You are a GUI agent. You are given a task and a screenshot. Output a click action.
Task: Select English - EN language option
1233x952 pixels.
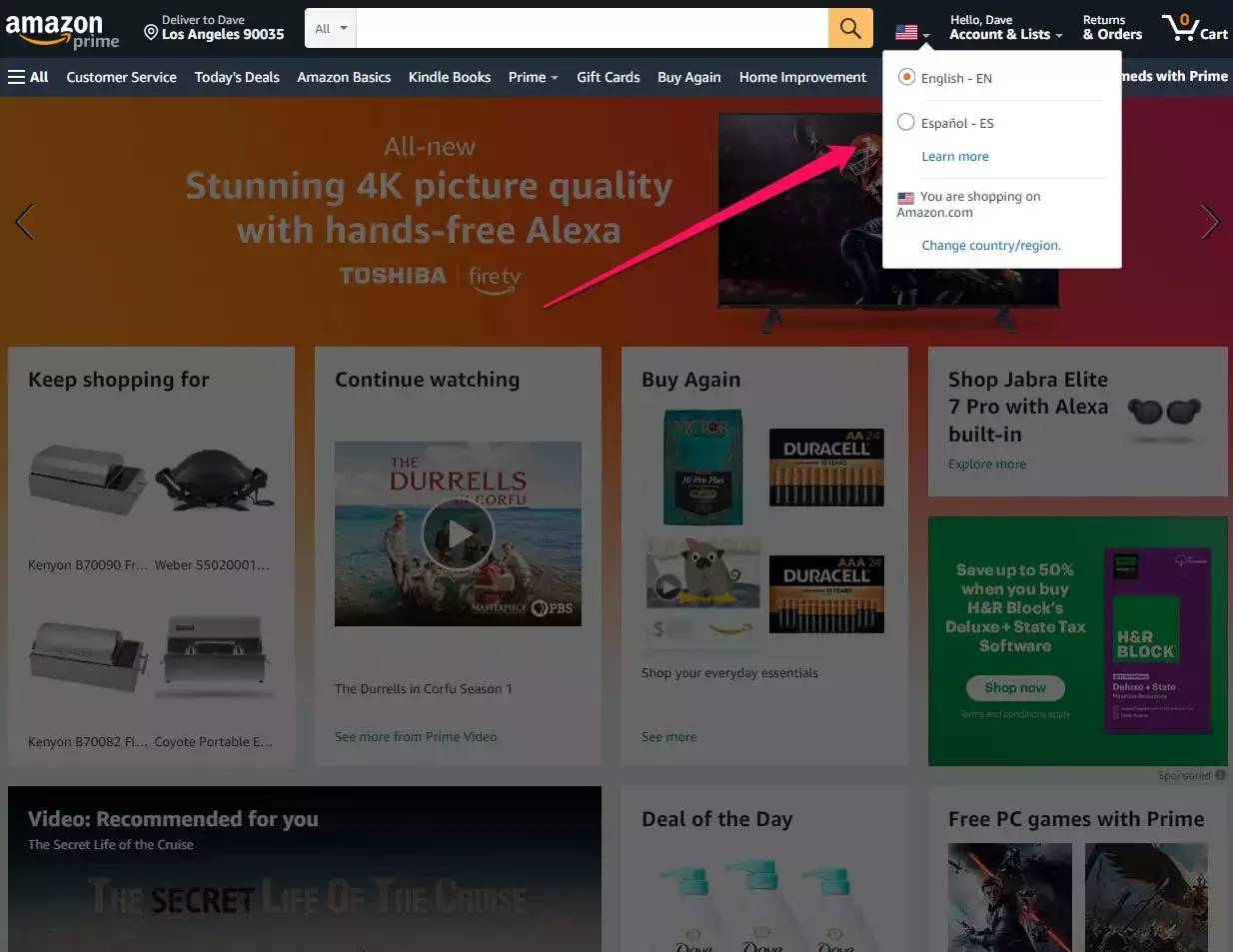click(906, 77)
